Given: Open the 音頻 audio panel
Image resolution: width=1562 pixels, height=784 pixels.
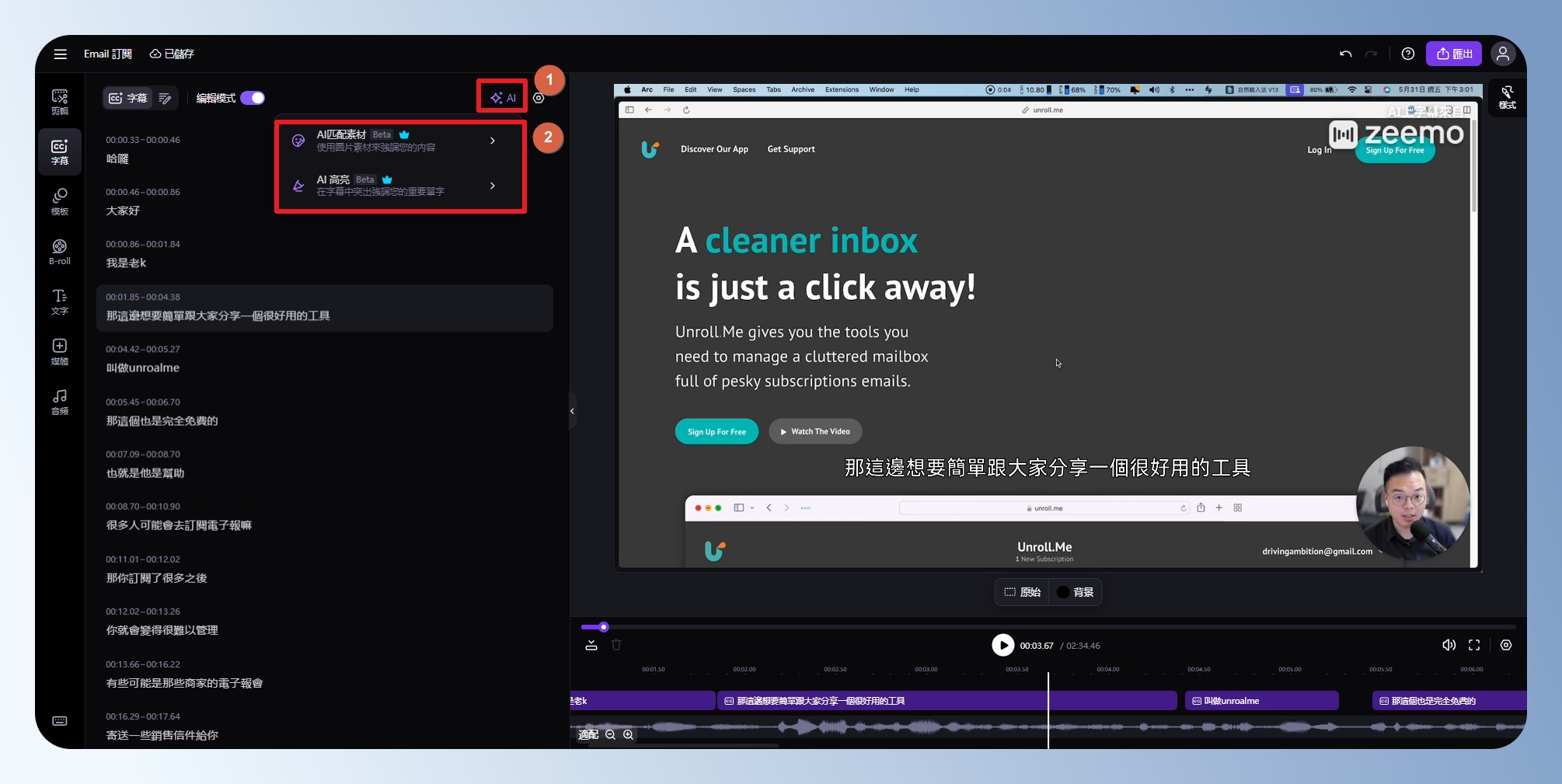Looking at the screenshot, I should coord(60,402).
